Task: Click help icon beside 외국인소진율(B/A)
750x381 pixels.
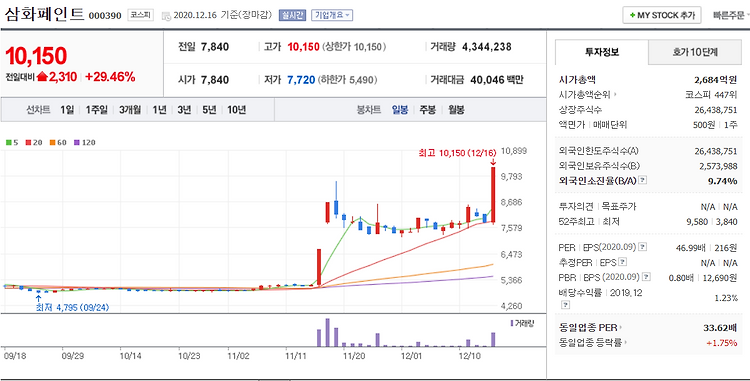Action: click(643, 181)
